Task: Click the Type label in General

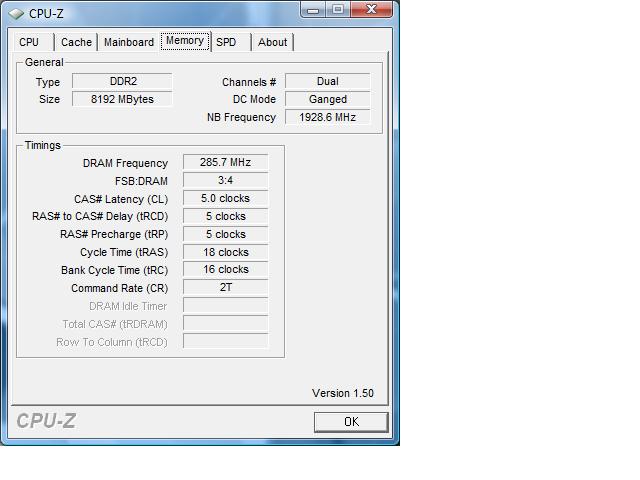Action: click(x=48, y=82)
